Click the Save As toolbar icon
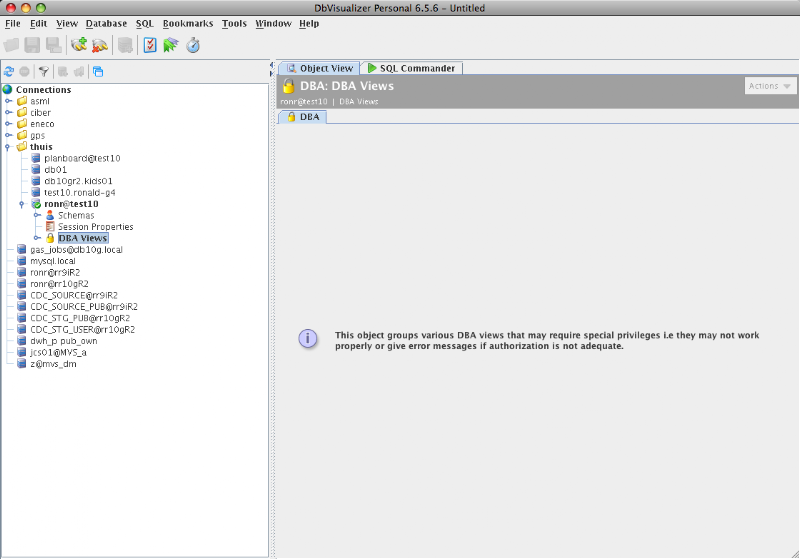The image size is (800, 559). pos(54,45)
